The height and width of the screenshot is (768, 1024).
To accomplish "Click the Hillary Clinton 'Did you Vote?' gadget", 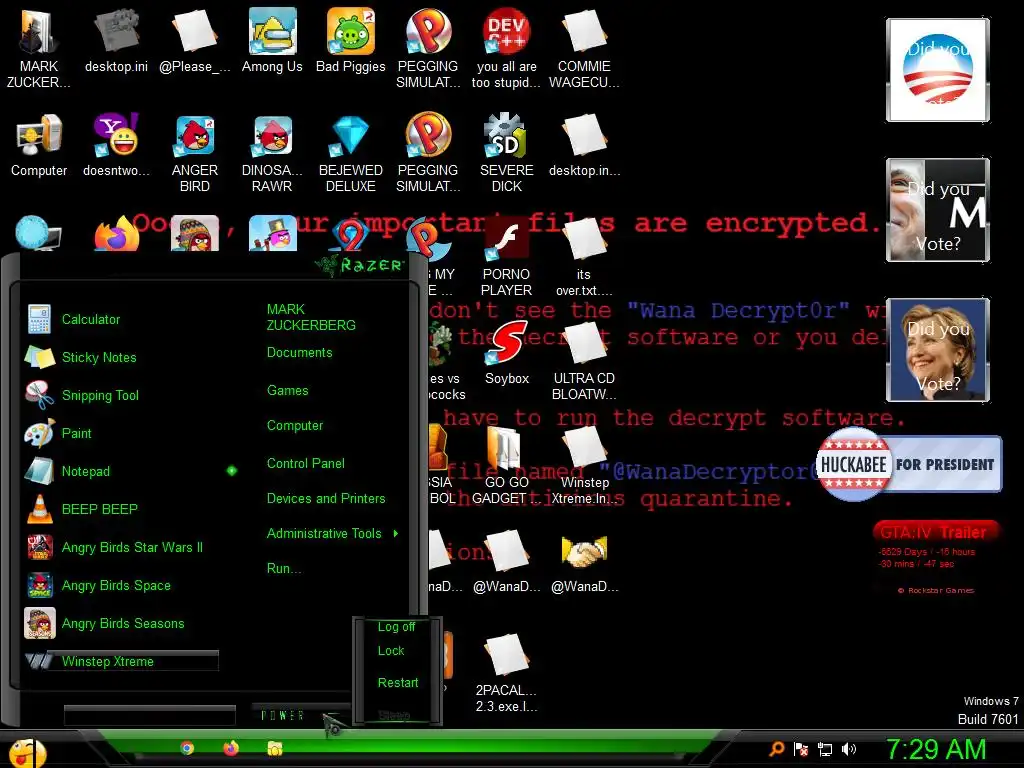I will click(x=938, y=350).
